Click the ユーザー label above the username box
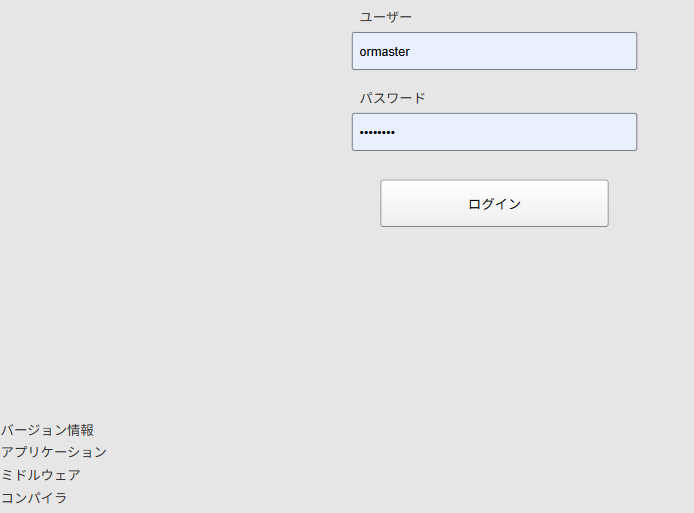 point(386,17)
